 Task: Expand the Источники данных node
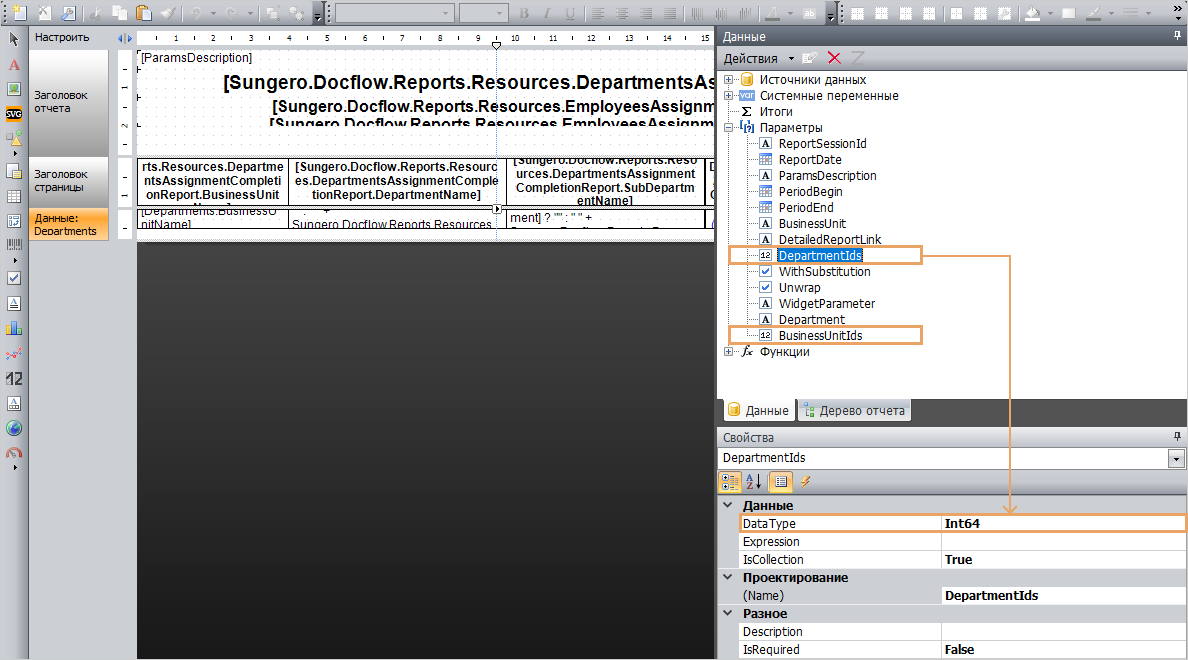(x=729, y=80)
